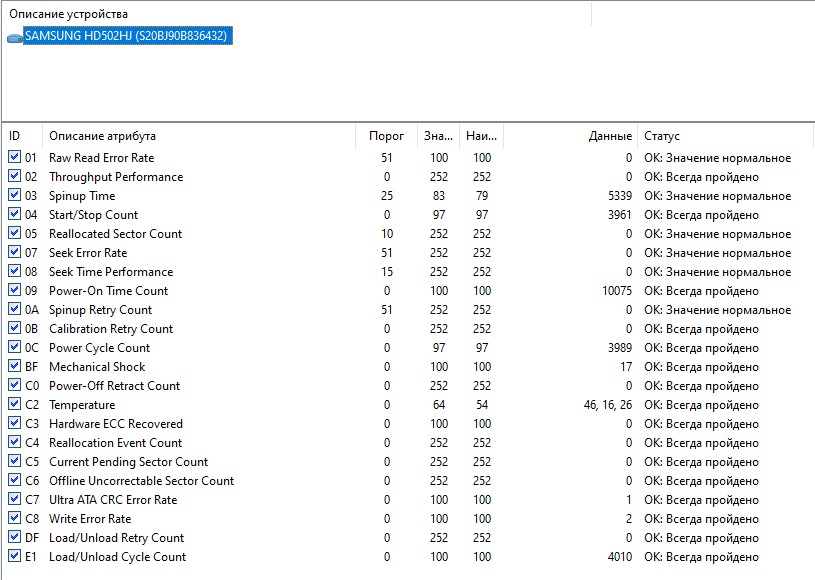Select the Seek Error Rate row
Viewport: 815px width, 580px height.
(88, 253)
